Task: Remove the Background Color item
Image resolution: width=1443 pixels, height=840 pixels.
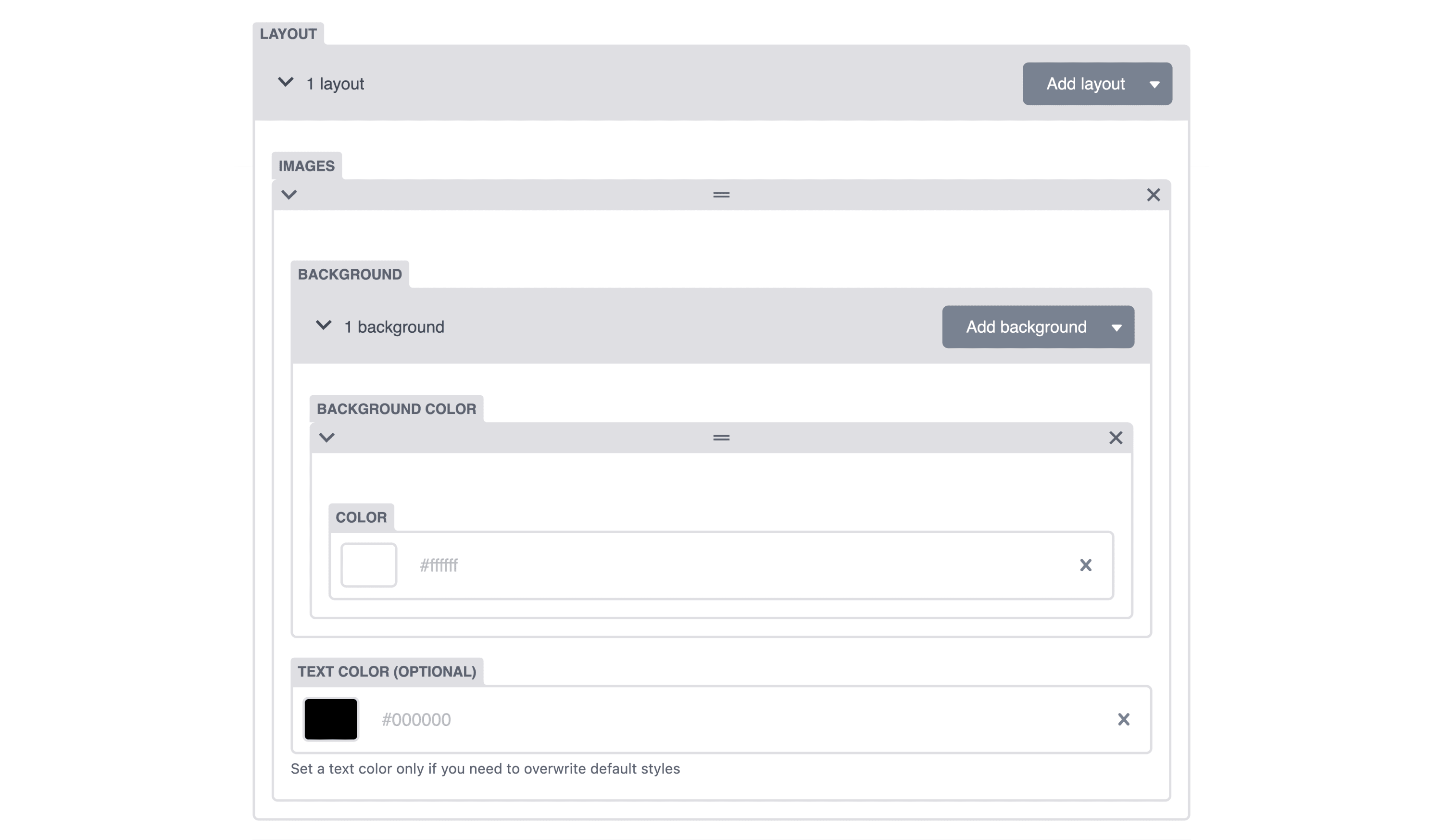Action: click(x=1116, y=438)
